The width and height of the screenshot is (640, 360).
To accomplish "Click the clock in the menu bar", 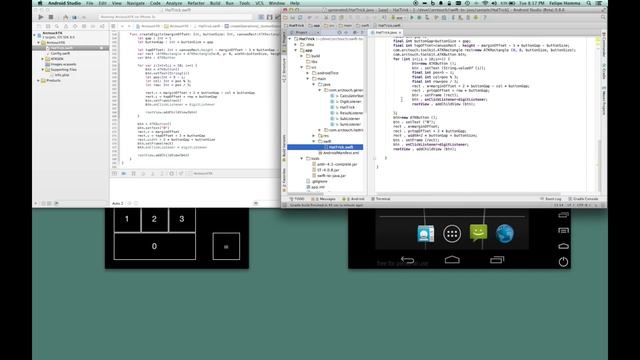I will pos(532,3).
